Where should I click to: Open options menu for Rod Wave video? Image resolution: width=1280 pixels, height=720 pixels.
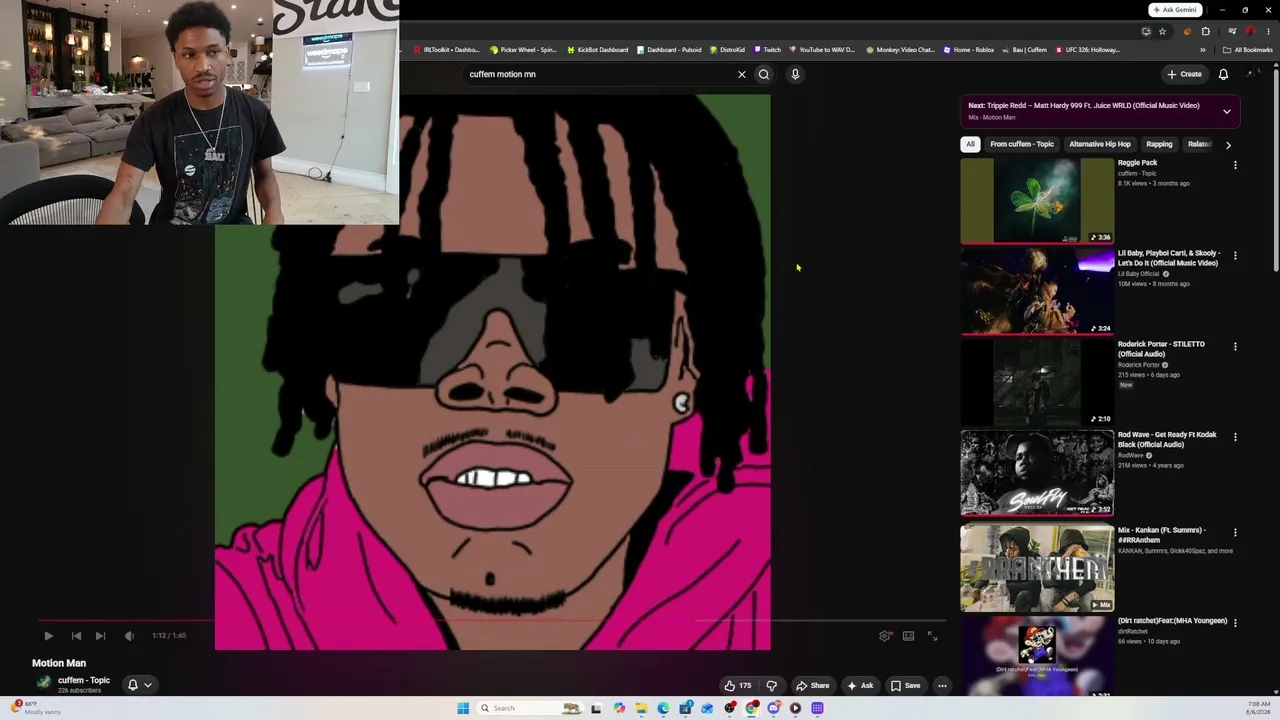[x=1235, y=437]
